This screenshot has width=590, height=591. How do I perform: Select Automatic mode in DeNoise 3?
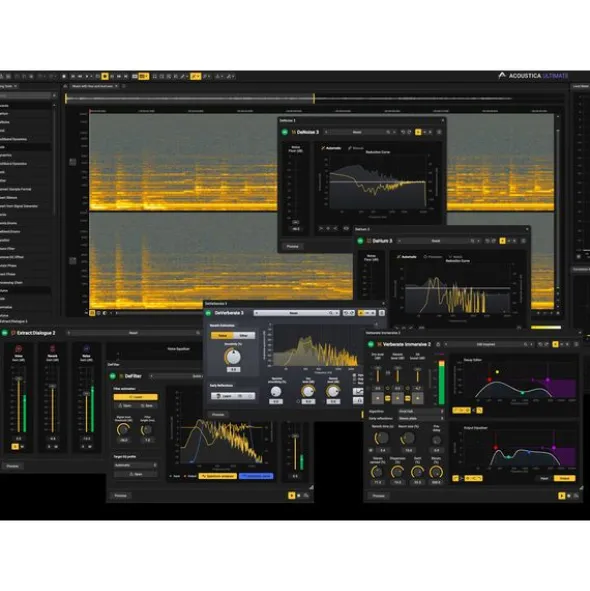(331, 148)
